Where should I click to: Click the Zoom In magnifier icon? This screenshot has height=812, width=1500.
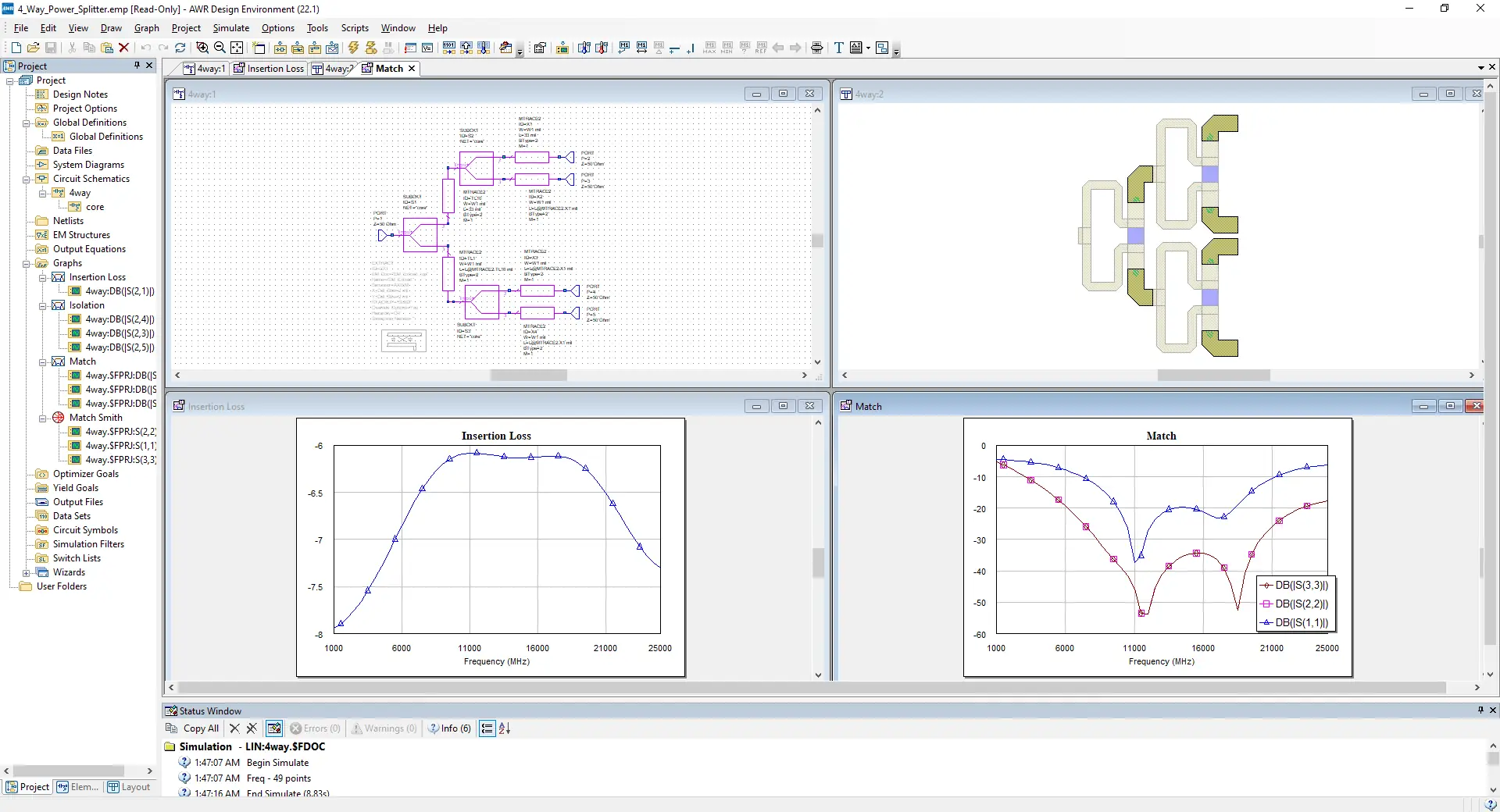coord(202,48)
